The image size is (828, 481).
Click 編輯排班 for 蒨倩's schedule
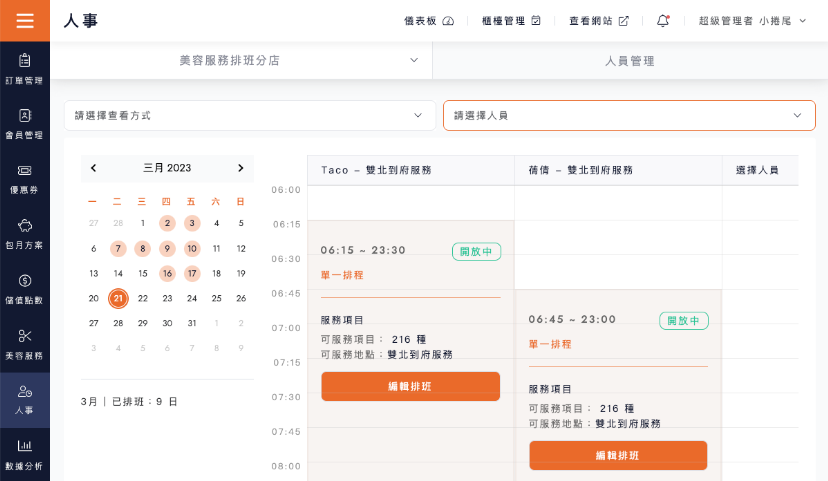[x=618, y=455]
